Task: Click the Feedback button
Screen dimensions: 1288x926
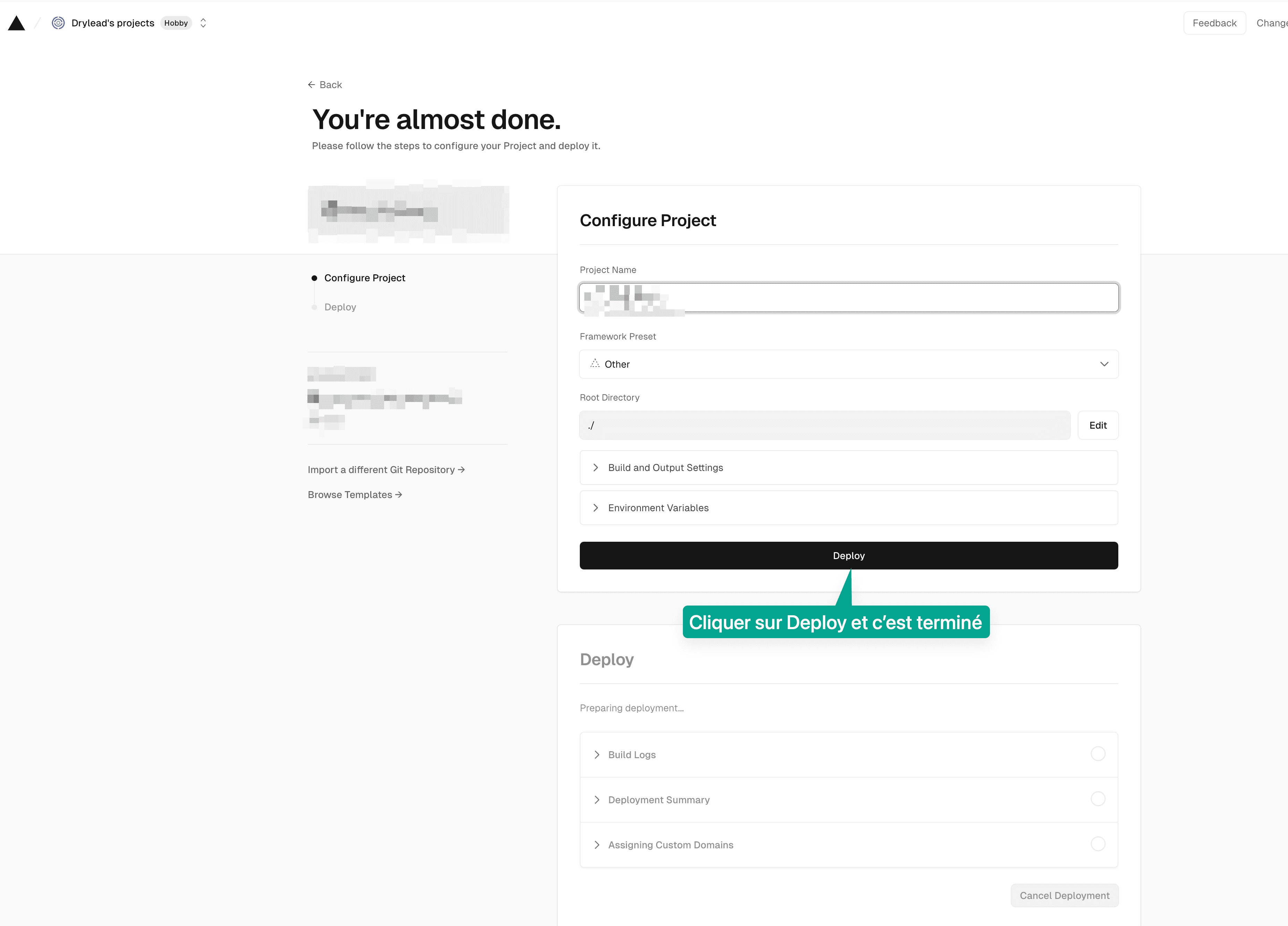Action: [1214, 23]
